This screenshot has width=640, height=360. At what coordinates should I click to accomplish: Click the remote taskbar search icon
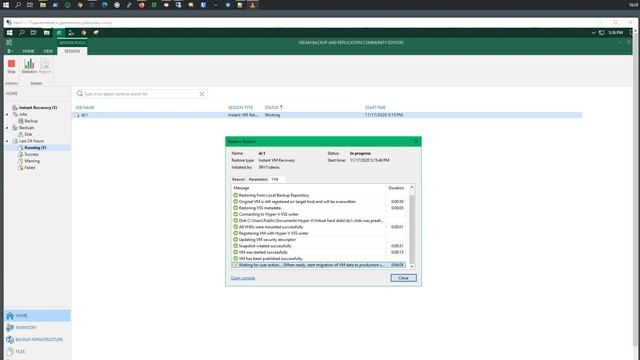pyautogui.click(x=22, y=33)
